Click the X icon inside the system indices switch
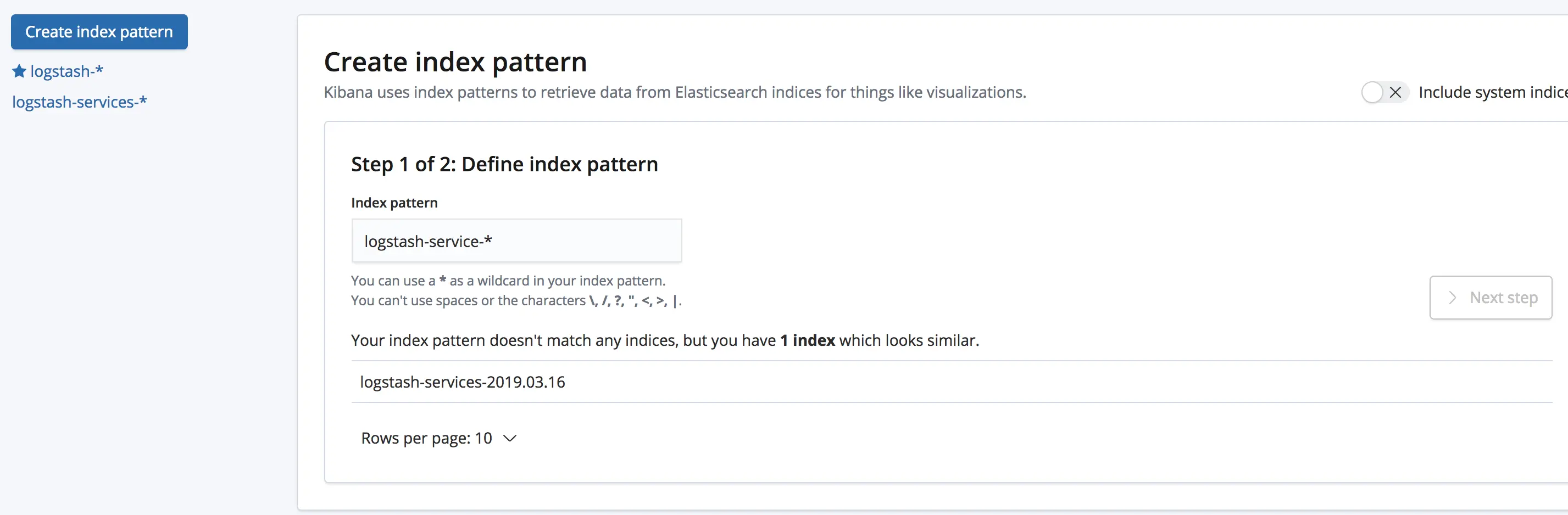1568x515 pixels. pos(1395,92)
